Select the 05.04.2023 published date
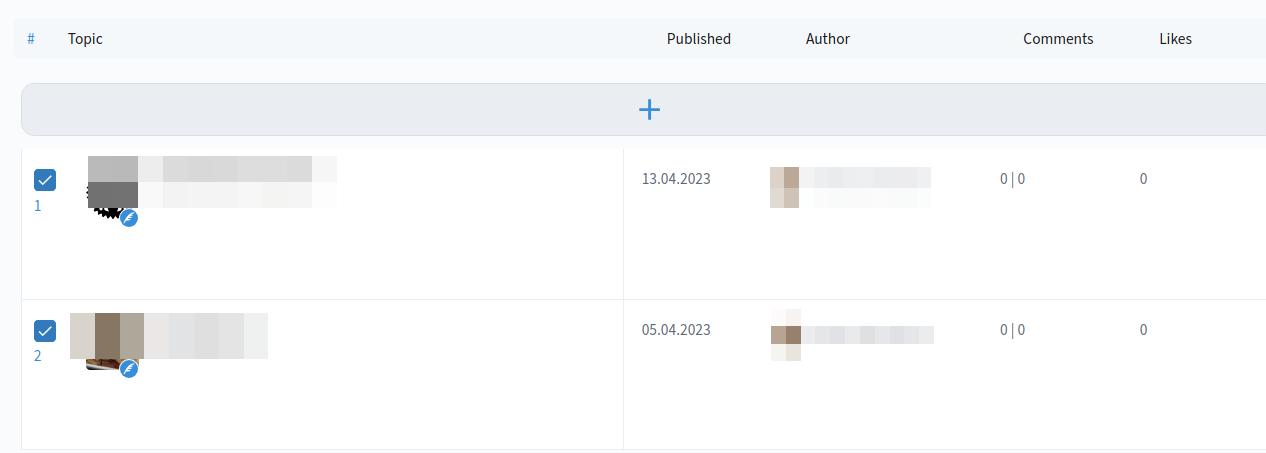Viewport: 1266px width, 453px height. click(676, 330)
